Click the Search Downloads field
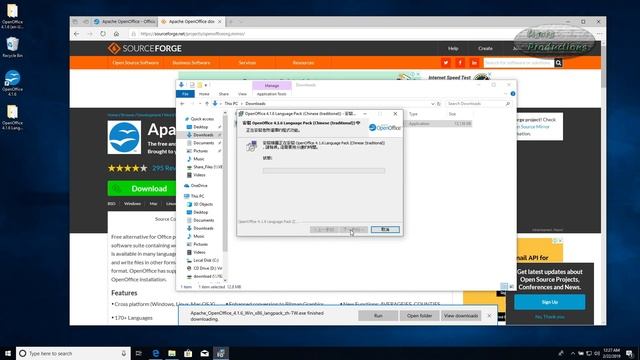640x360 pixels. click(478, 104)
